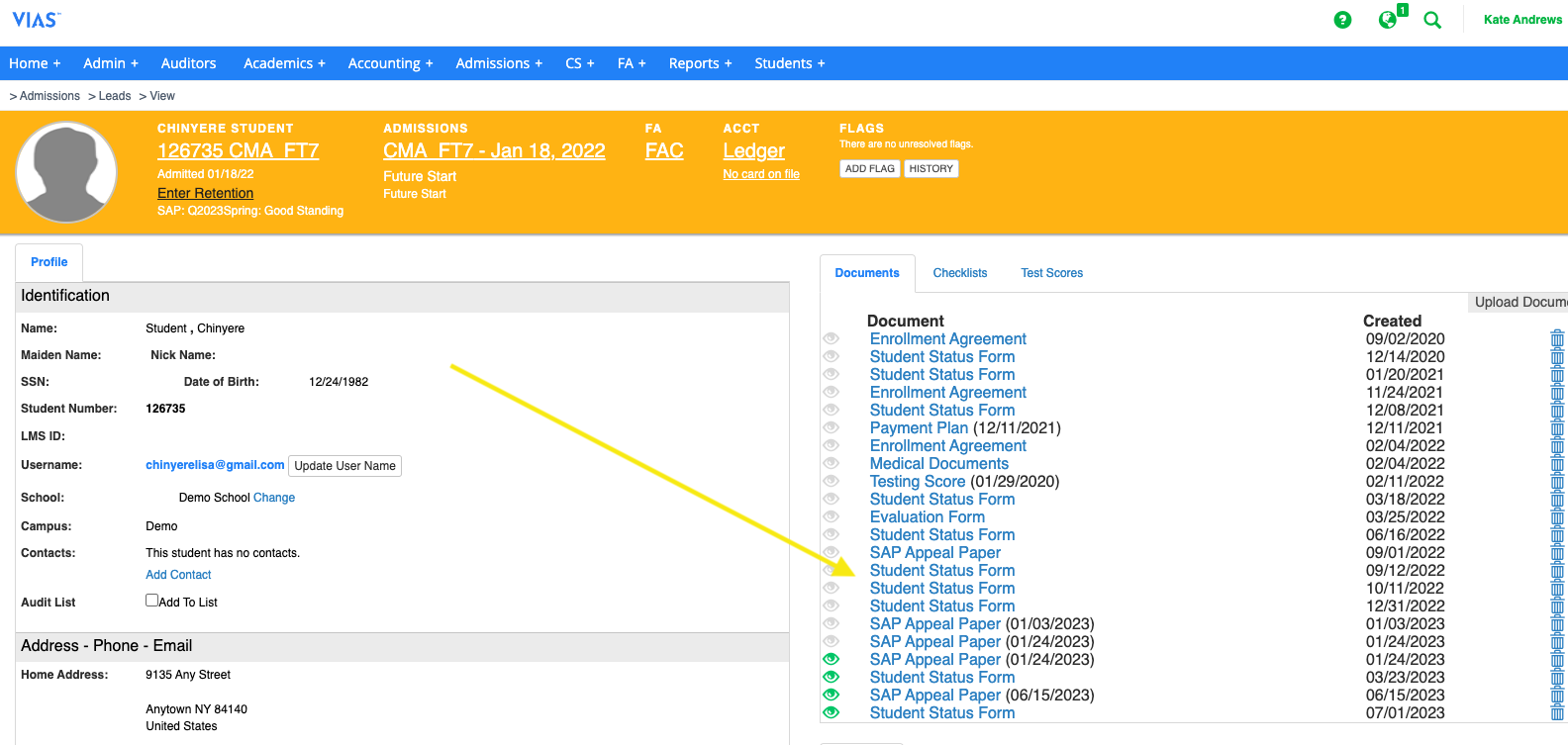Switch to the Checklists tab

(959, 273)
